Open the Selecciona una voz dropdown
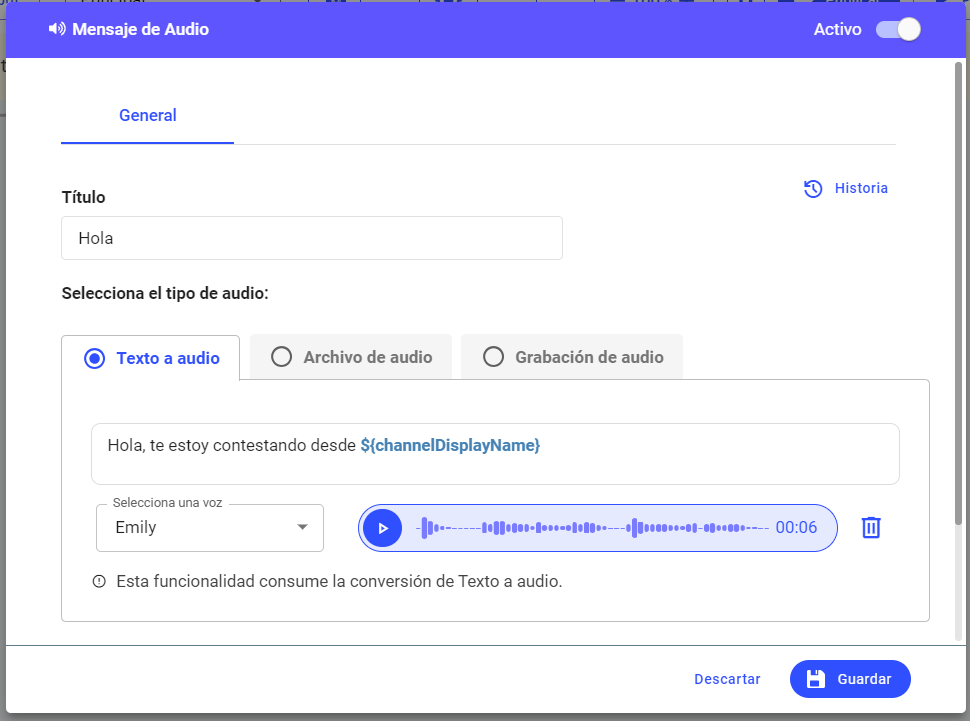970x721 pixels. coord(210,528)
